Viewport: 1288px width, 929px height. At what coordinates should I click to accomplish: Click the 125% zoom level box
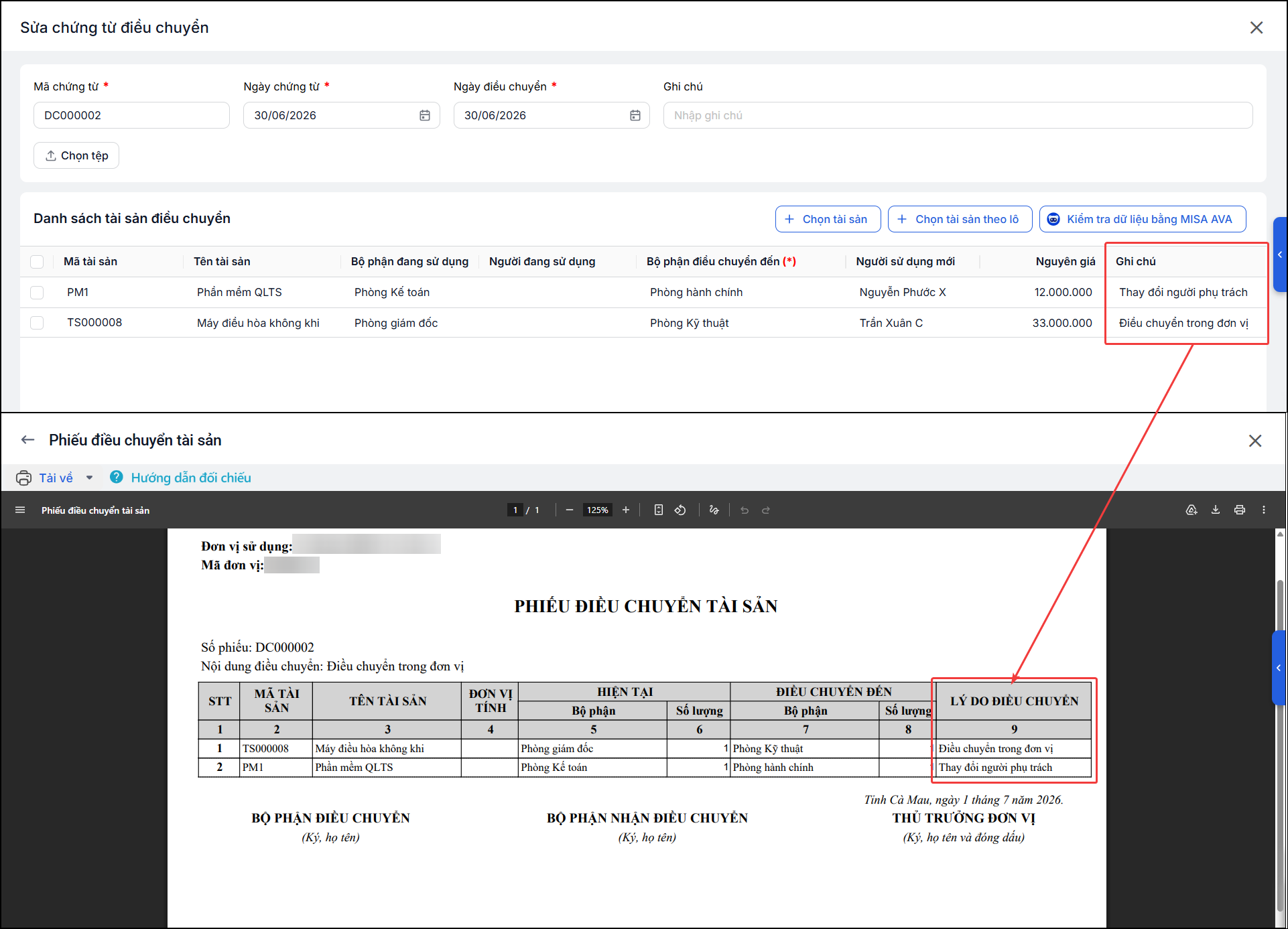coord(597,510)
